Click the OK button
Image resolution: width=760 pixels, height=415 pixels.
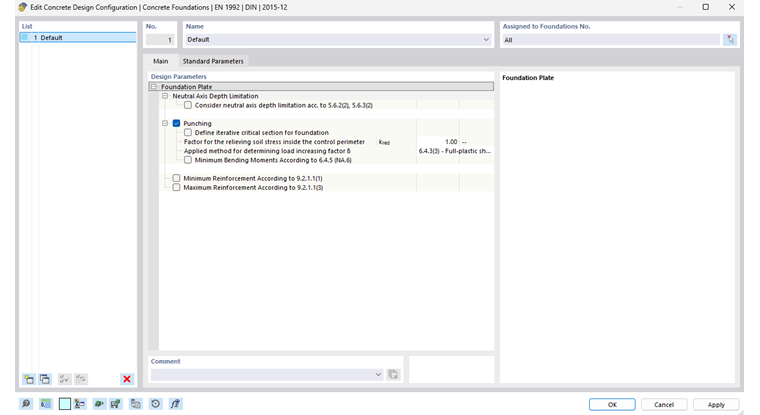tap(612, 405)
